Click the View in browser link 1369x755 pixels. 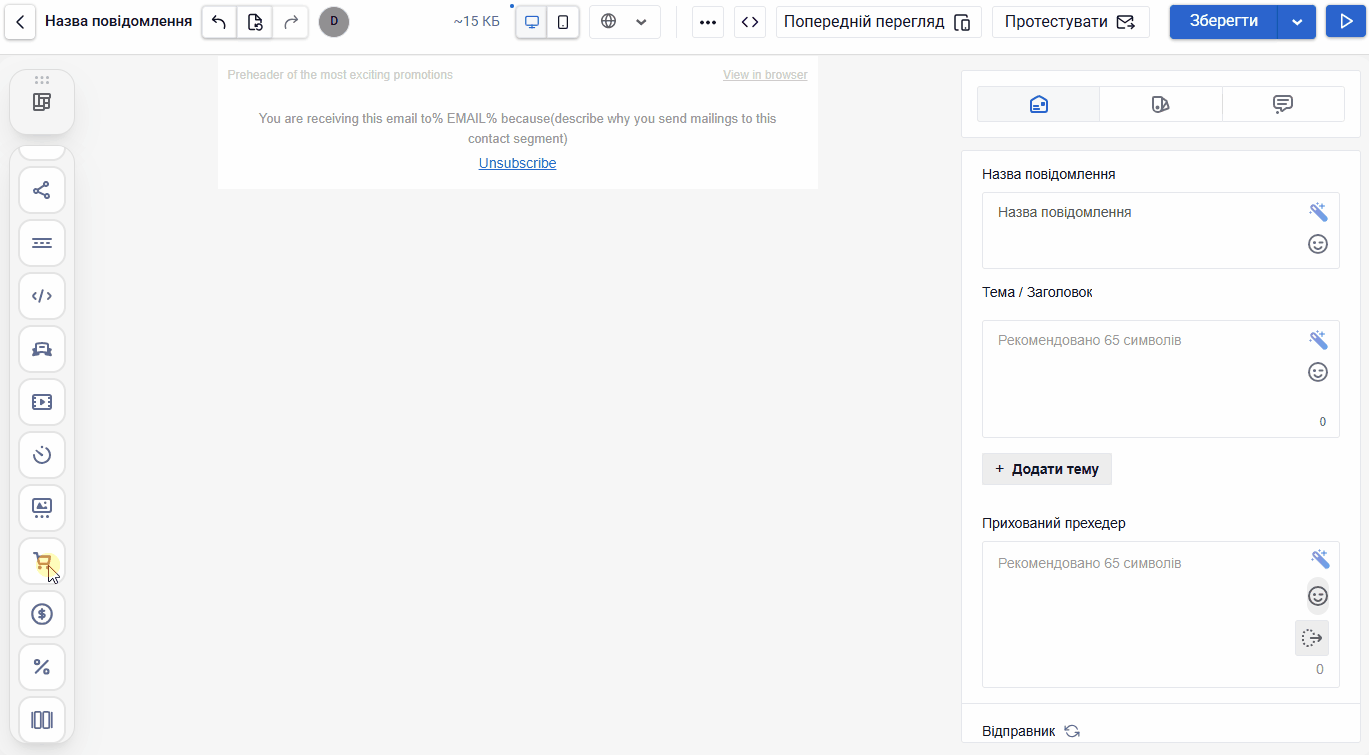(765, 75)
